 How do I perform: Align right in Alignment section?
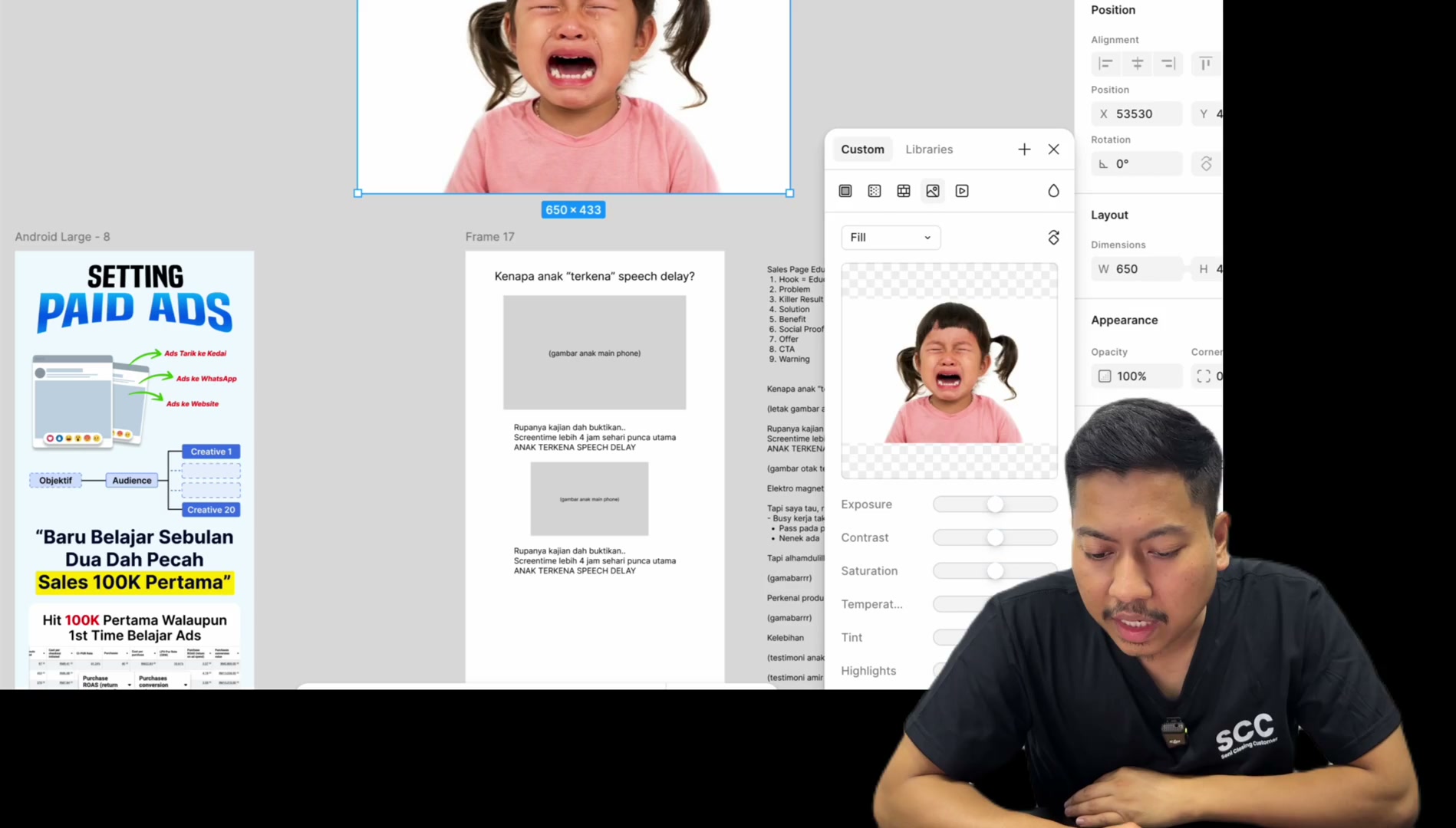click(1168, 64)
